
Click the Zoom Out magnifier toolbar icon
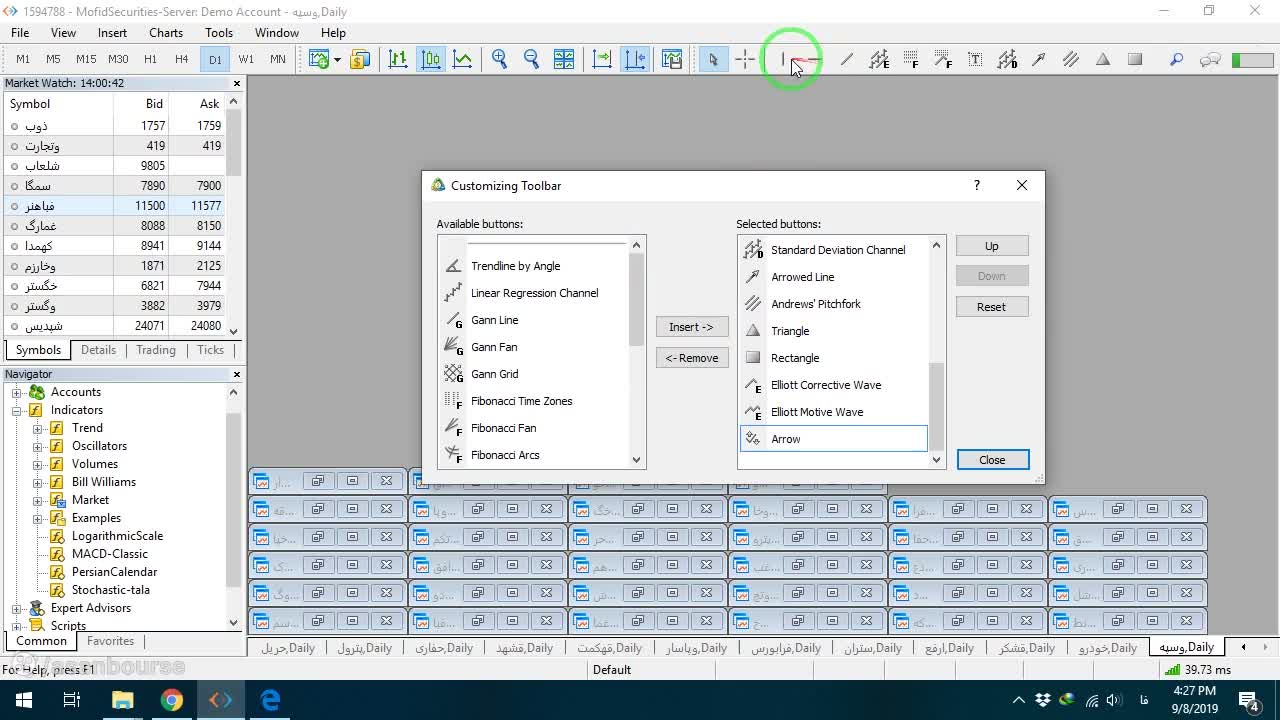[531, 60]
